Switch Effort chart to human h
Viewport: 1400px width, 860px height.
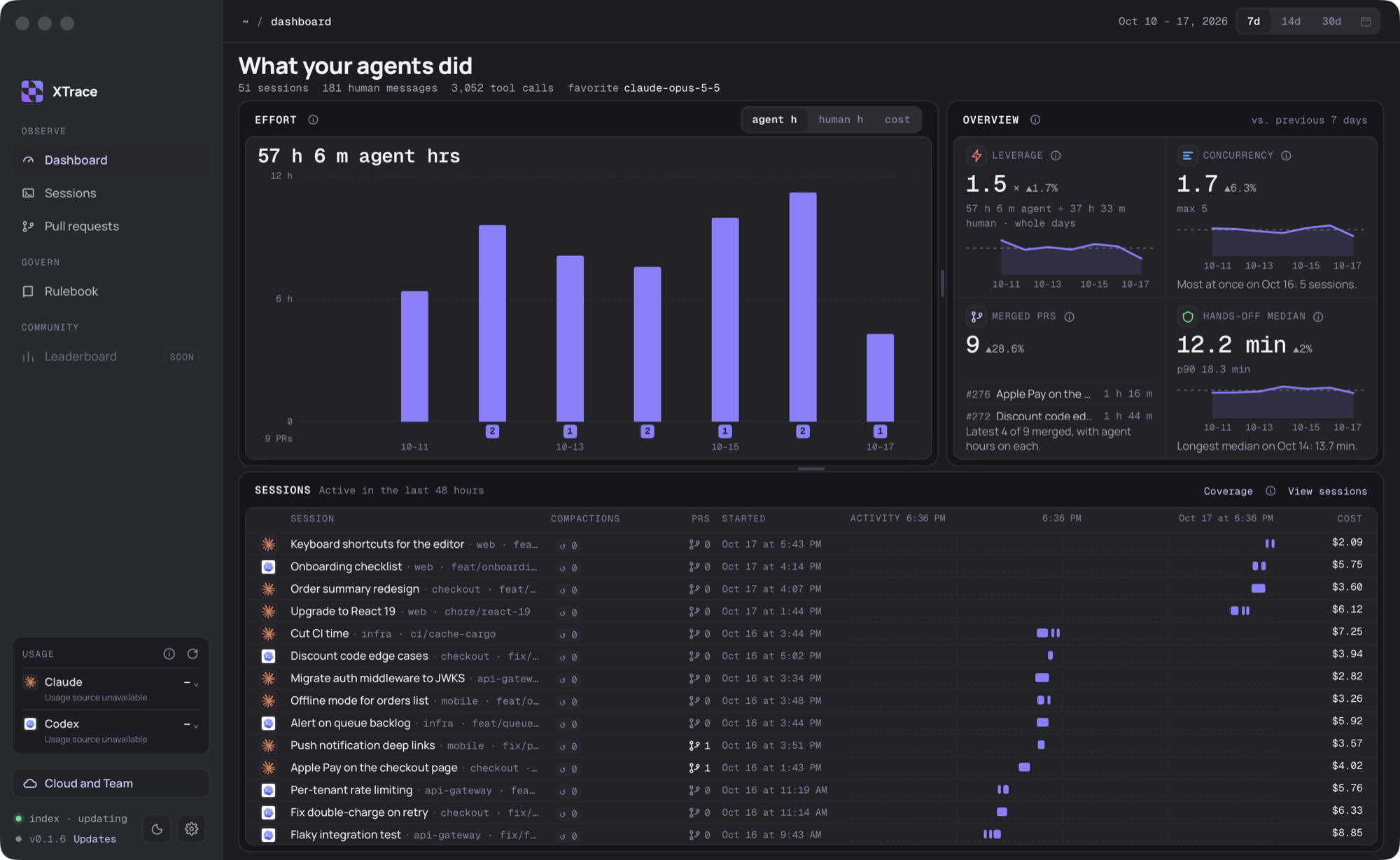pyautogui.click(x=841, y=120)
